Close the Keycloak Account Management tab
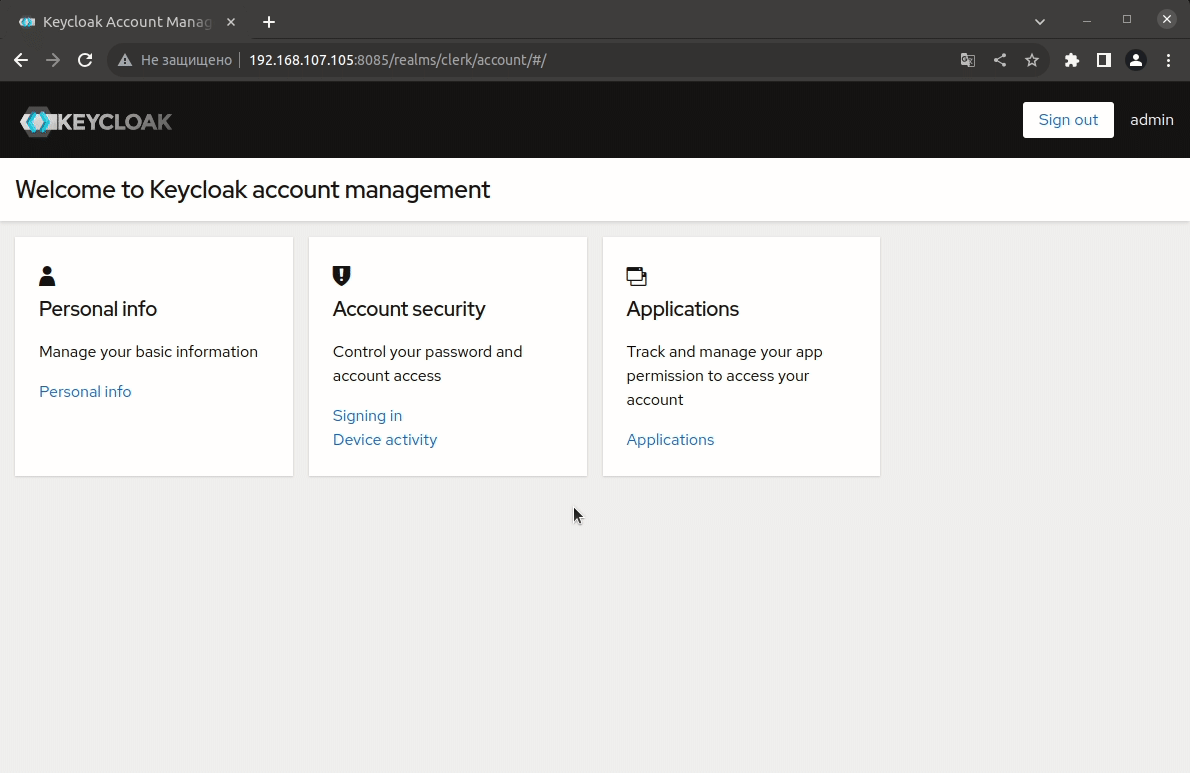The image size is (1190, 773). point(231,22)
